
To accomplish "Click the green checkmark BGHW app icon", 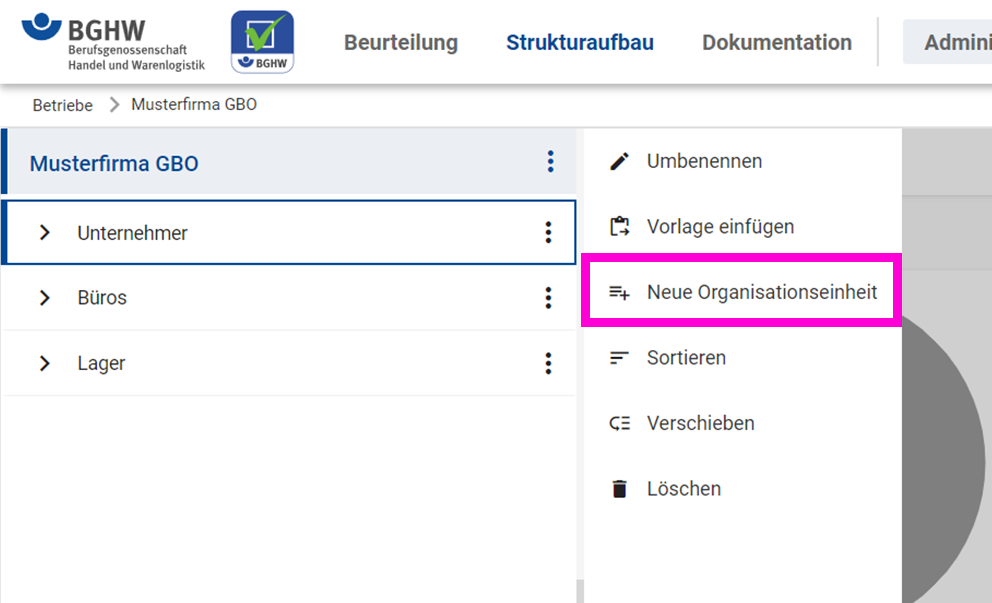I will tap(262, 42).
